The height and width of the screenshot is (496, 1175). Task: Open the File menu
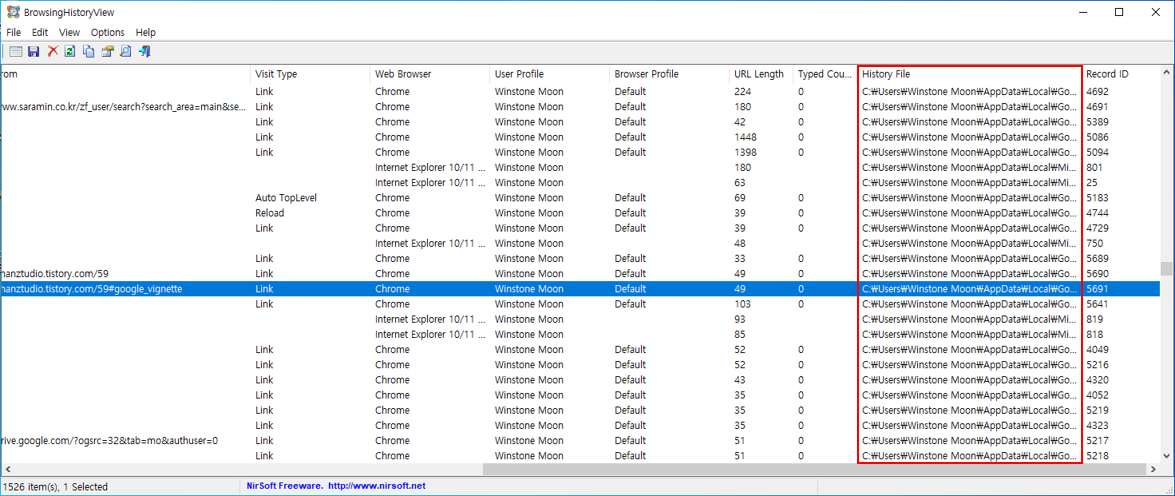13,32
